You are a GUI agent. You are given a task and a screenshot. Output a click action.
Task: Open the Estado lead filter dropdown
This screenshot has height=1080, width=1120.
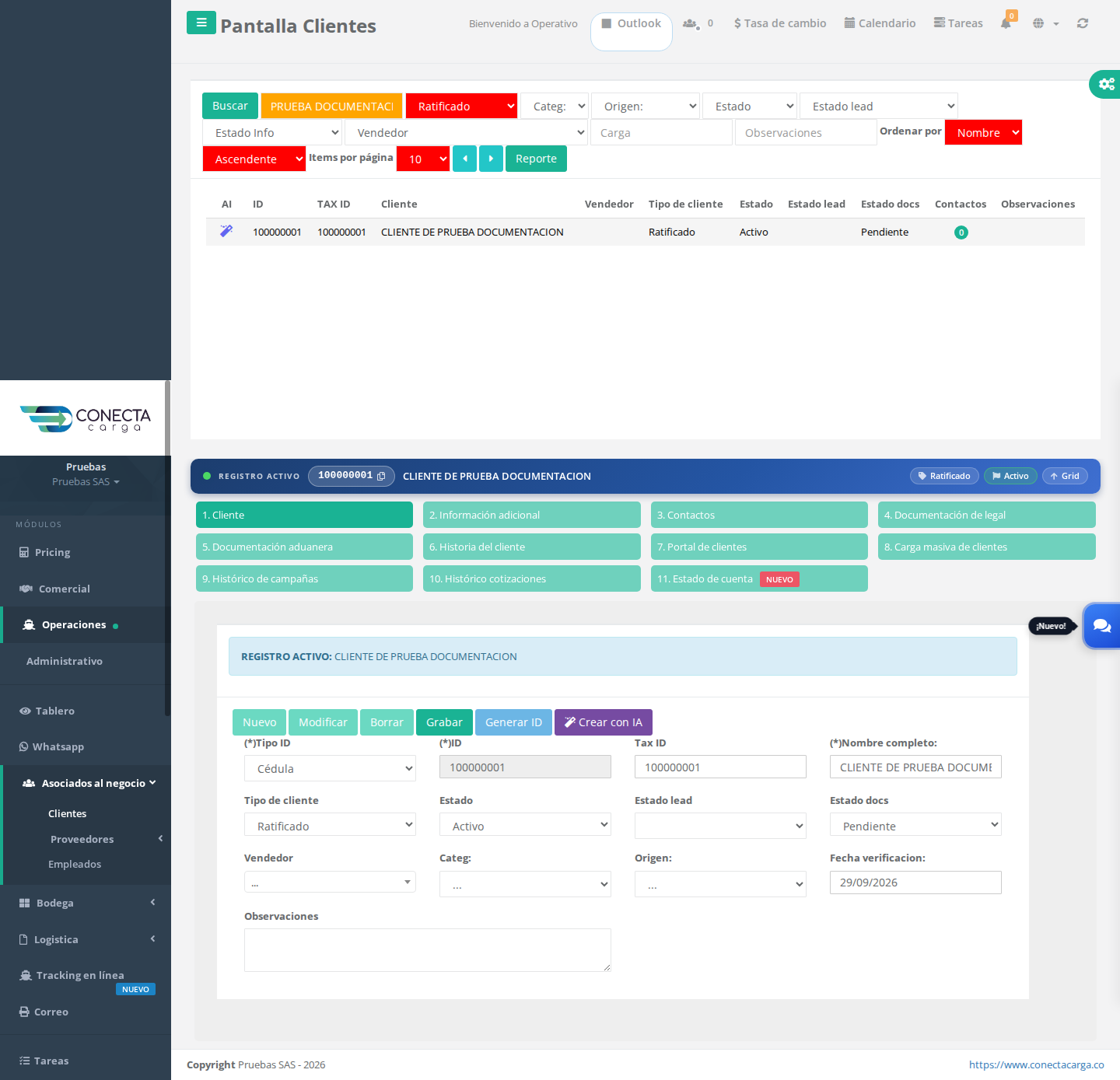point(879,106)
